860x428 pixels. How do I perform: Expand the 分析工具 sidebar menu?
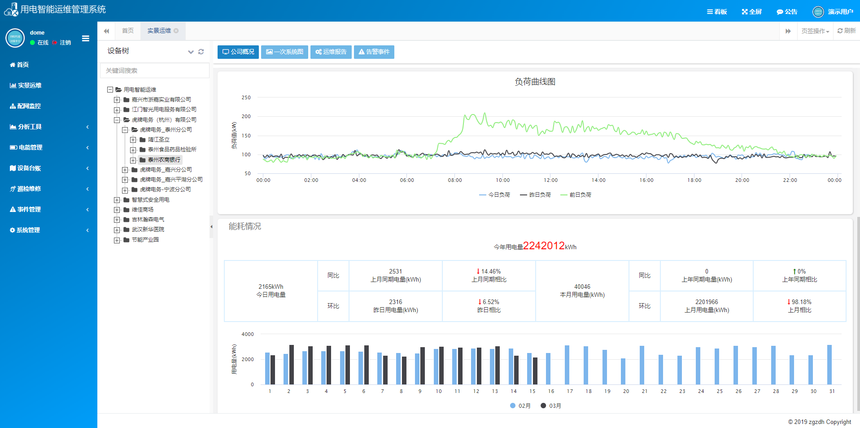(48, 127)
